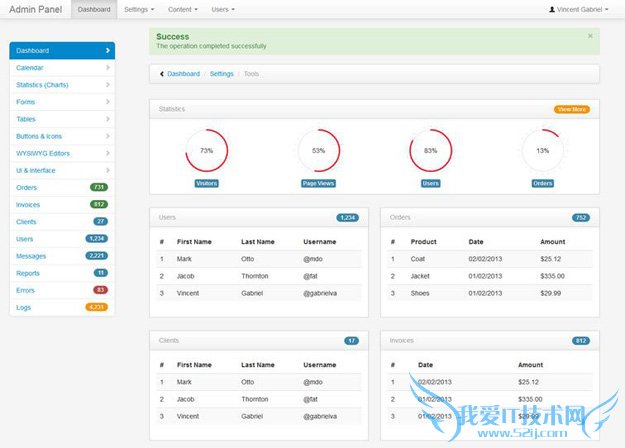Open Tables in the sidebar
This screenshot has width=625, height=448.
[62, 119]
